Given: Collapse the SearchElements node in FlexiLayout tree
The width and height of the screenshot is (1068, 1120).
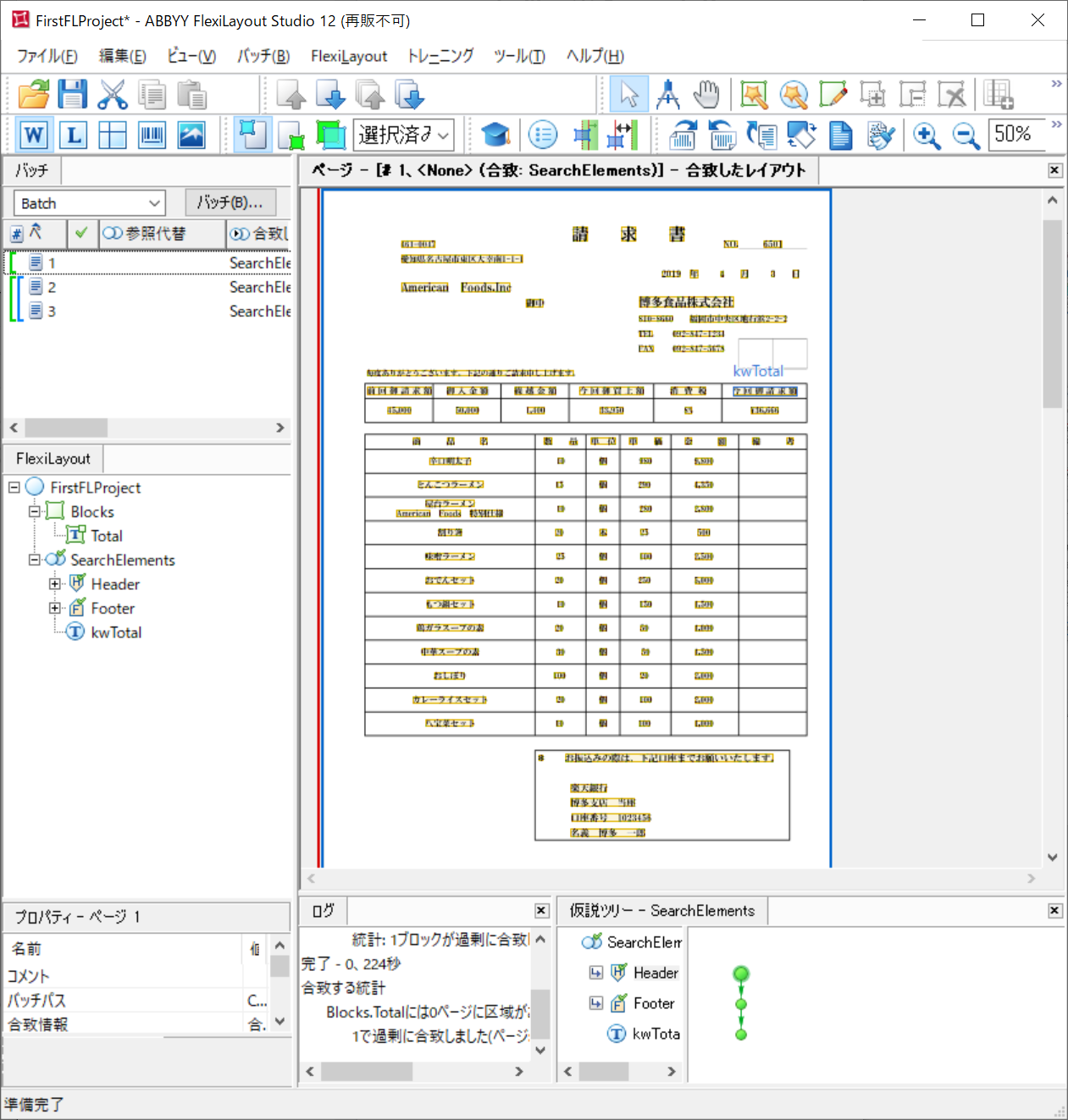Looking at the screenshot, I should point(35,560).
